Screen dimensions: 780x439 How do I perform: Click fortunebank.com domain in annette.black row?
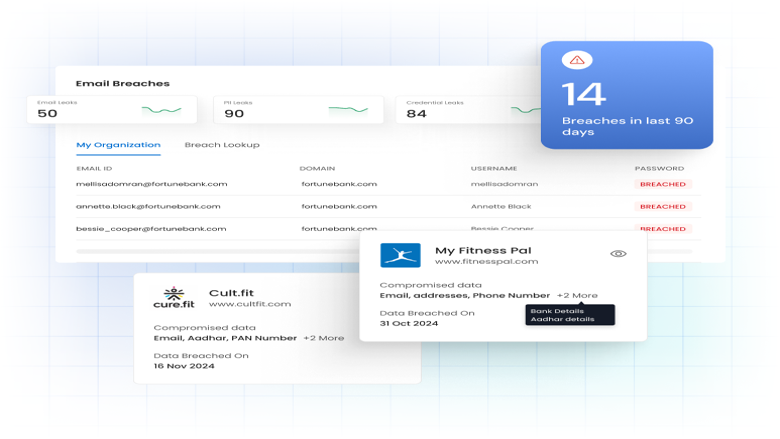coord(339,206)
